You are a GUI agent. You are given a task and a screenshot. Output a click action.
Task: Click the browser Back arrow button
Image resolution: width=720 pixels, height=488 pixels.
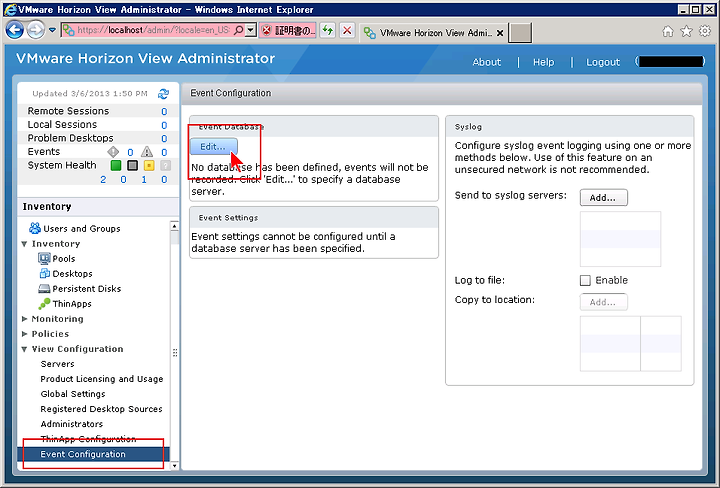click(15, 30)
